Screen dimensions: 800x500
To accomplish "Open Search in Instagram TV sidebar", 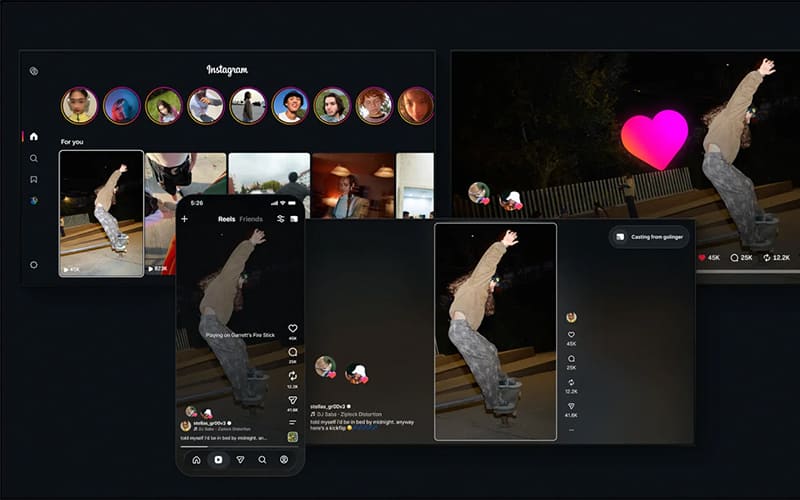I will tap(34, 158).
